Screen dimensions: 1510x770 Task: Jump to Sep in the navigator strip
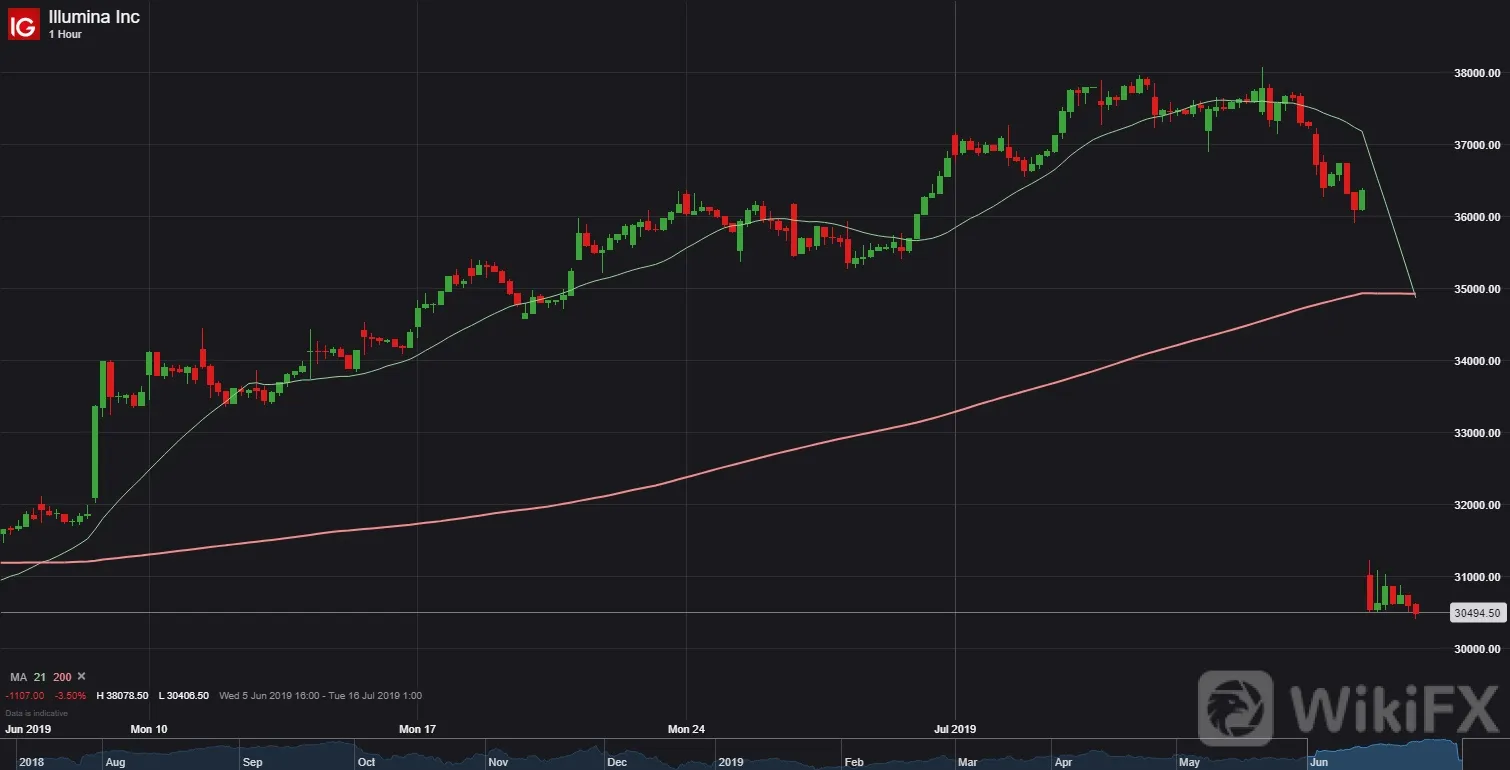(252, 762)
